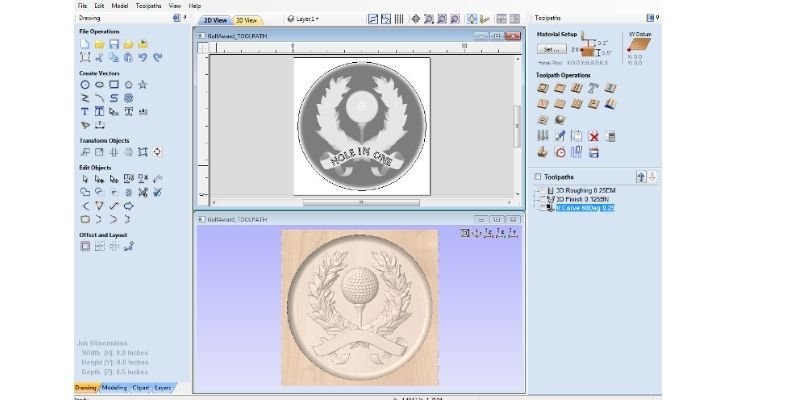
Task: Toggle visibility checkbox for 3D Finish toolpath
Action: pyautogui.click(x=542, y=199)
